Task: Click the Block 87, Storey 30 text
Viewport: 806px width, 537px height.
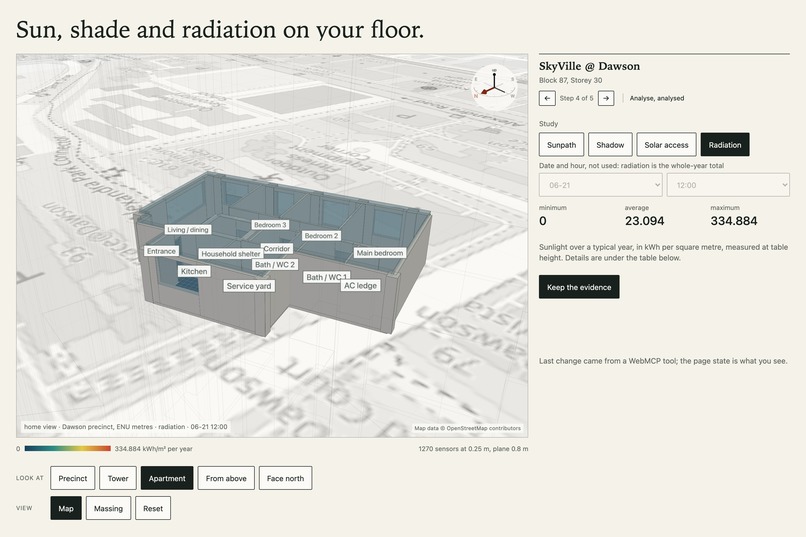Action: coord(571,80)
